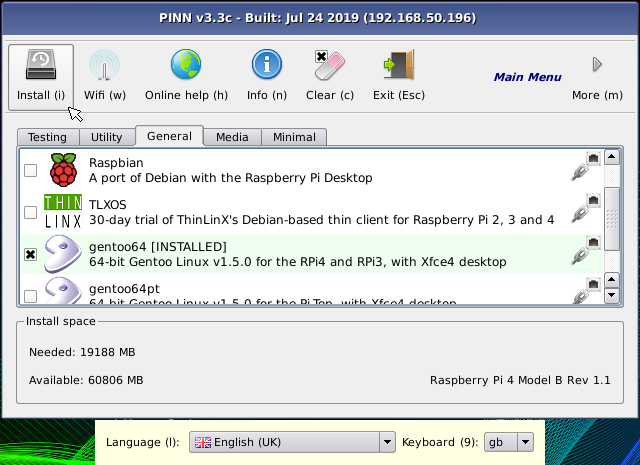The height and width of the screenshot is (465, 640).
Task: Click the More (m) arrow button
Action: pos(597,77)
